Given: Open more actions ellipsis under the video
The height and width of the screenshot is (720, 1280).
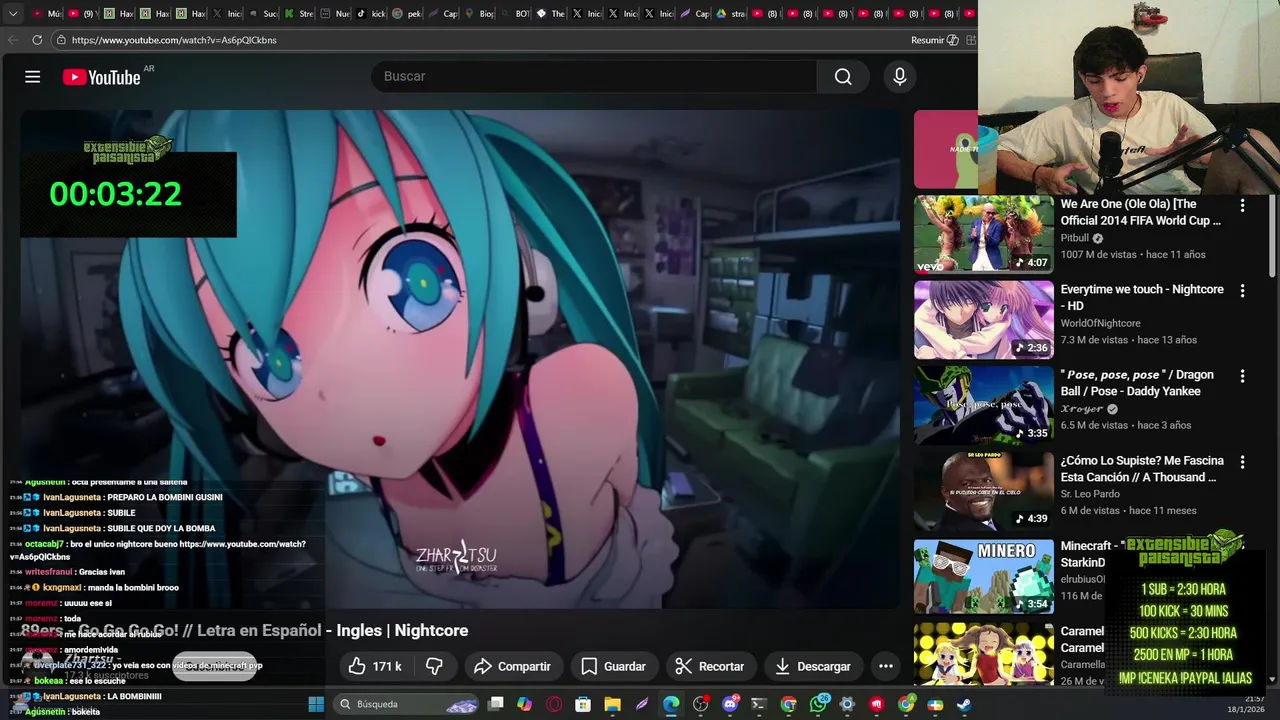Looking at the screenshot, I should [885, 666].
